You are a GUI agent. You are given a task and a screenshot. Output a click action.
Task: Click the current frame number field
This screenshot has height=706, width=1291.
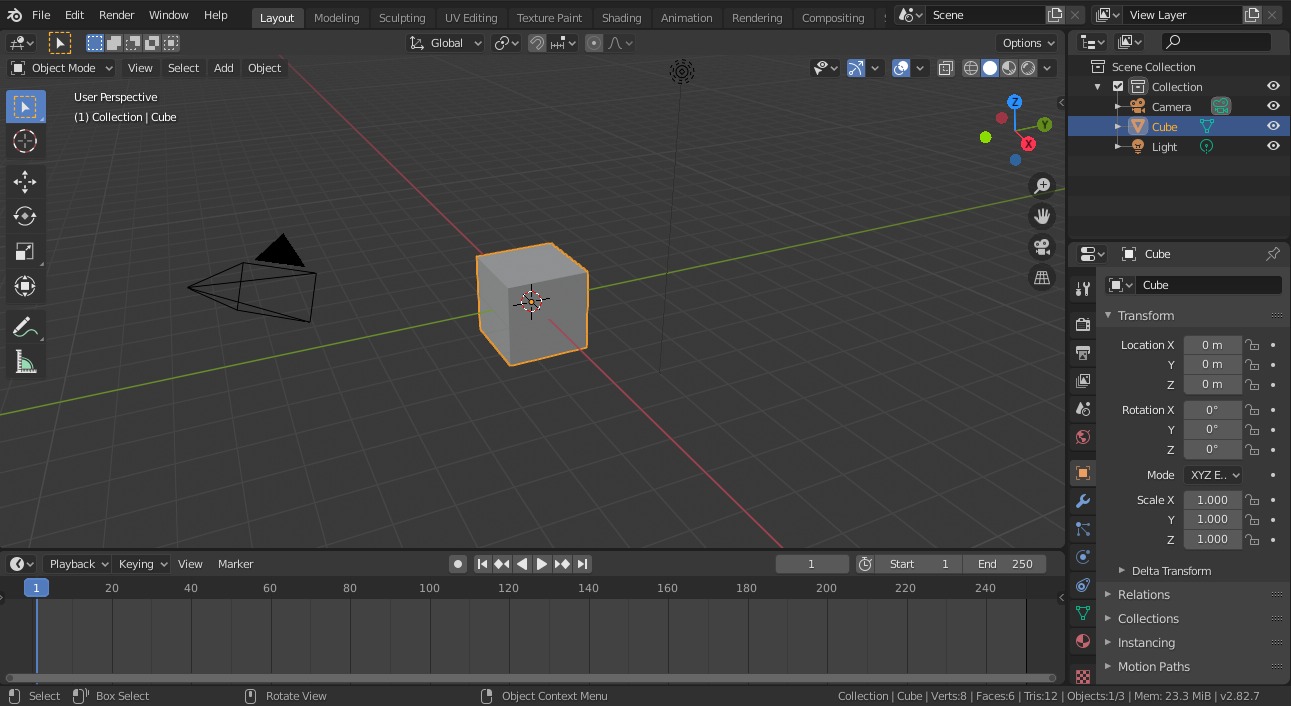click(x=812, y=564)
